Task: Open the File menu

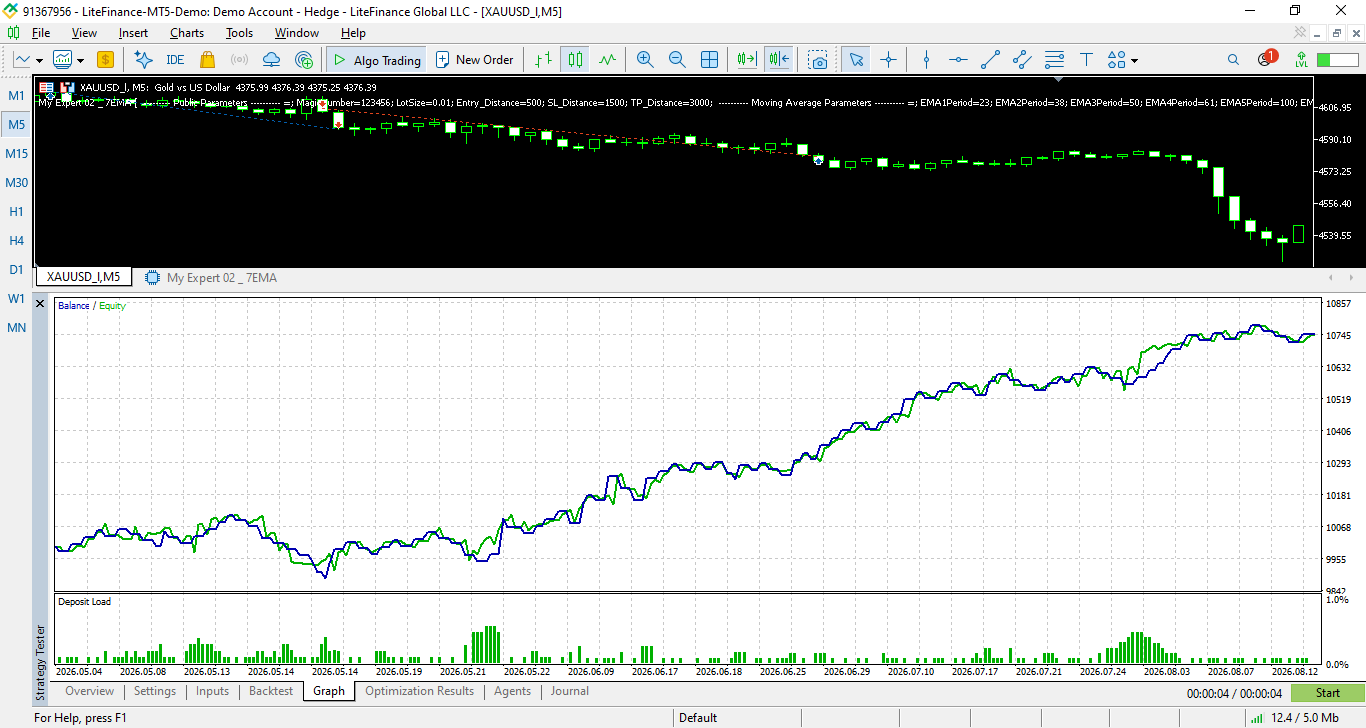Action: coord(41,33)
